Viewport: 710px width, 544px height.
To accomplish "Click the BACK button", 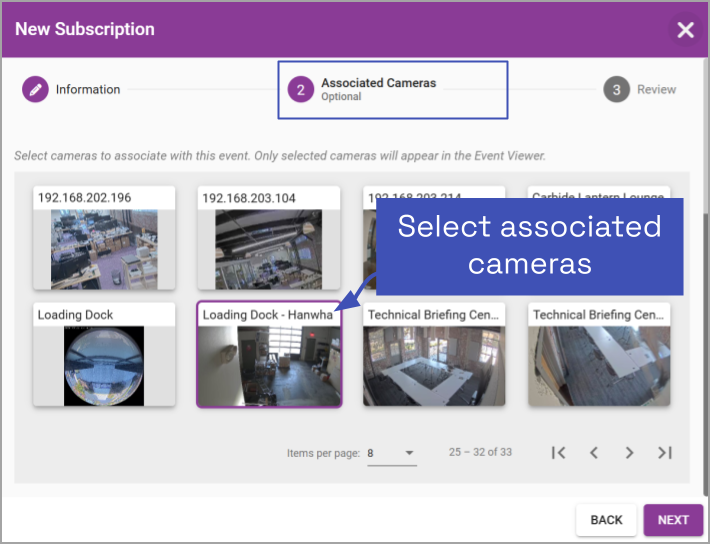I will 606,520.
